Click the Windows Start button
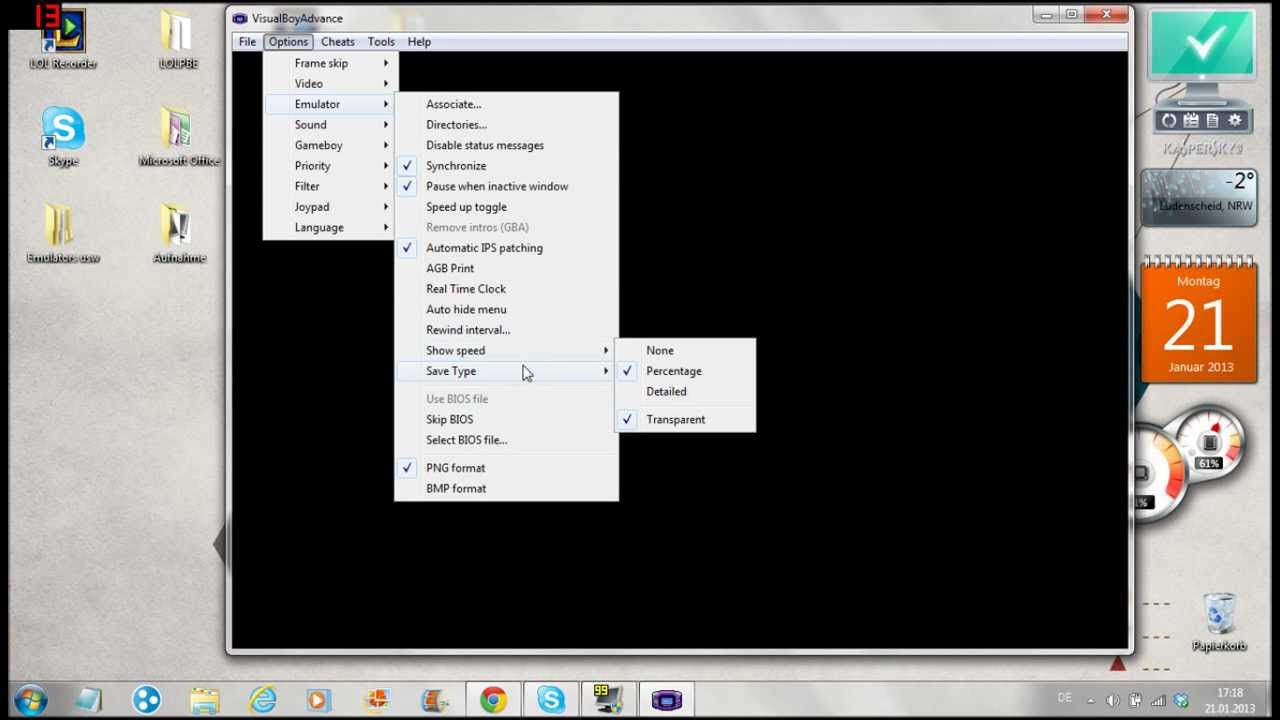Viewport: 1280px width, 720px height. (30, 699)
